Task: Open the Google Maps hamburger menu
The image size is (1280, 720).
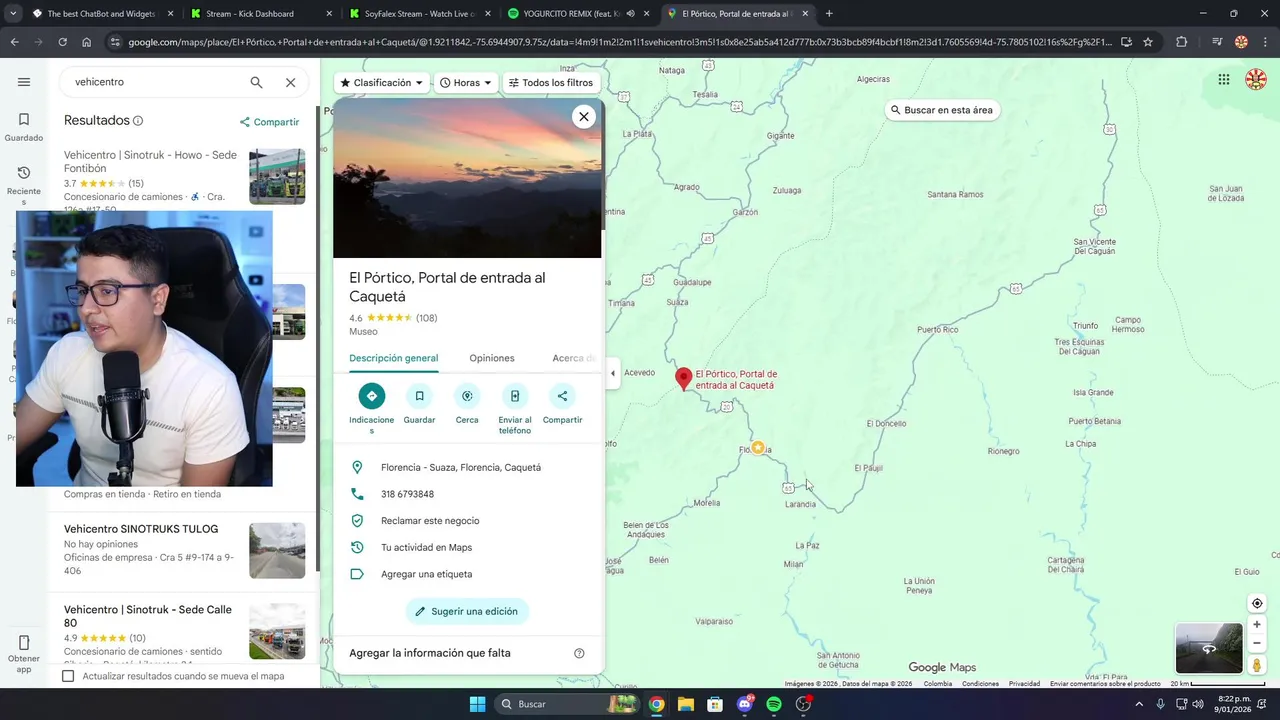Action: pyautogui.click(x=24, y=82)
